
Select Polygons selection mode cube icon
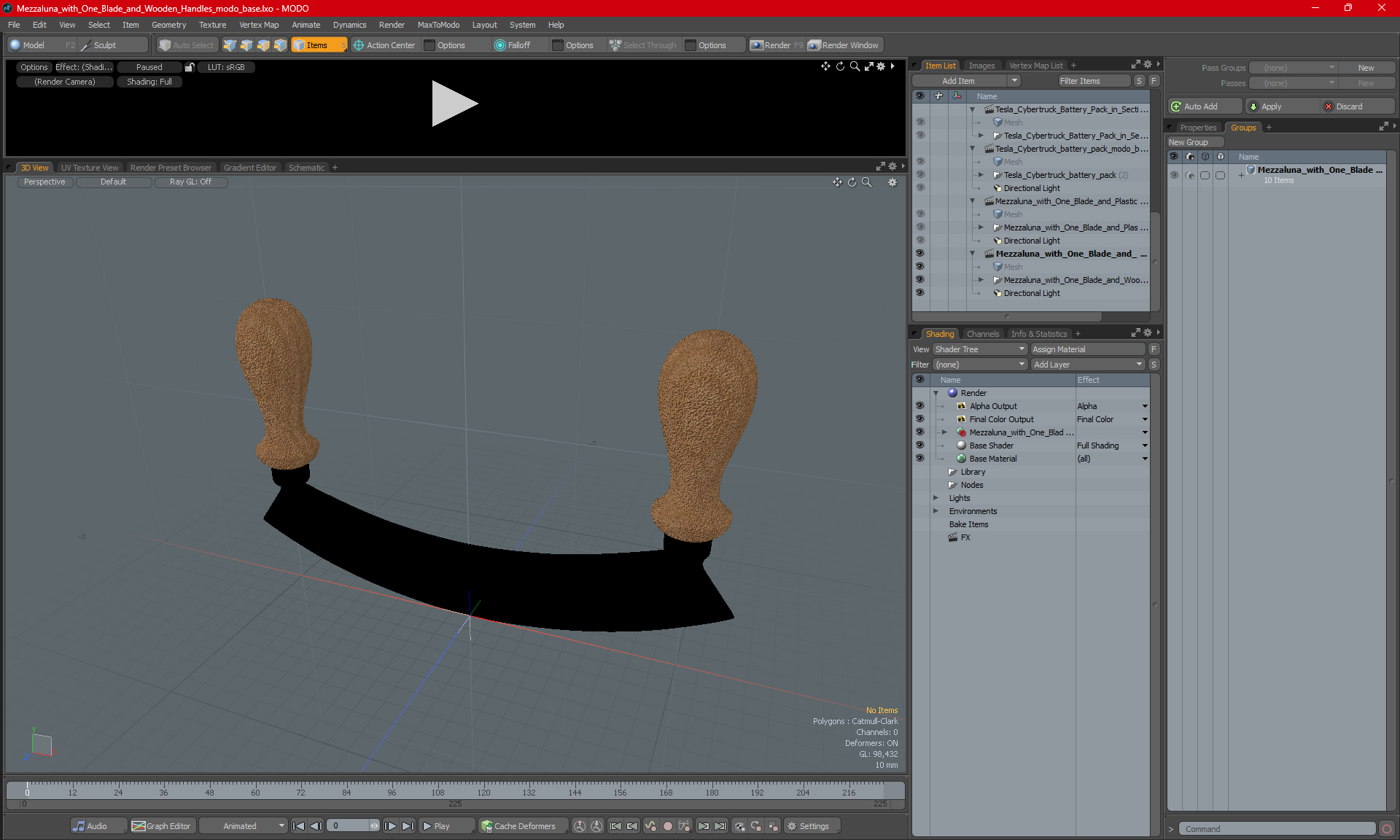263,45
